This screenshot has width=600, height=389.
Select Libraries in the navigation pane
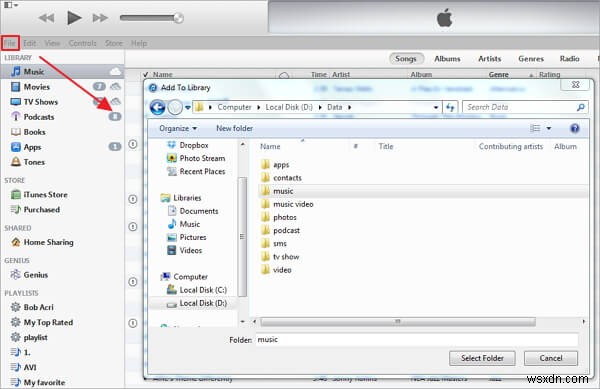click(x=181, y=198)
